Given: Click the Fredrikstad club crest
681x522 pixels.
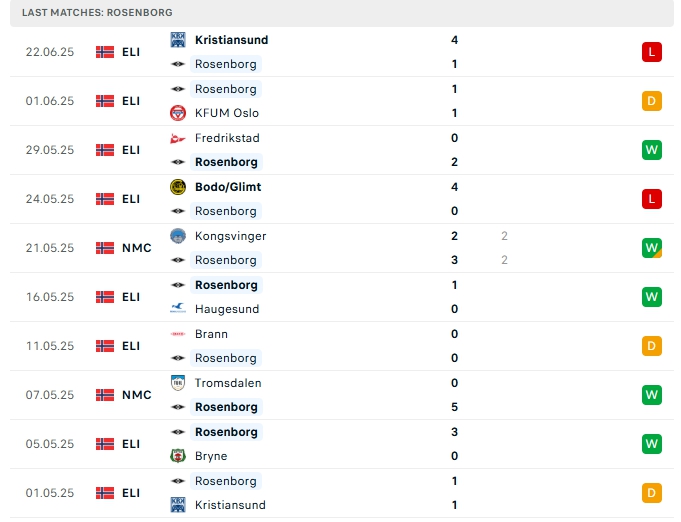Looking at the screenshot, I should 178,138.
